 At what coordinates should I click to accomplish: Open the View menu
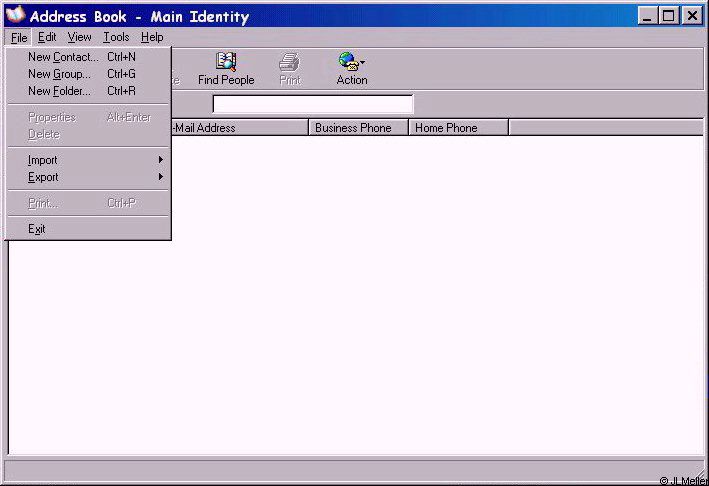point(80,37)
